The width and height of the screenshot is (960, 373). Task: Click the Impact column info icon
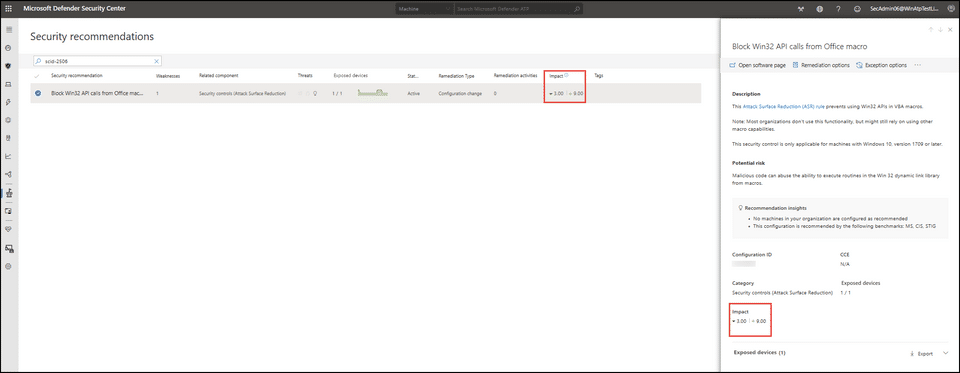coord(566,75)
